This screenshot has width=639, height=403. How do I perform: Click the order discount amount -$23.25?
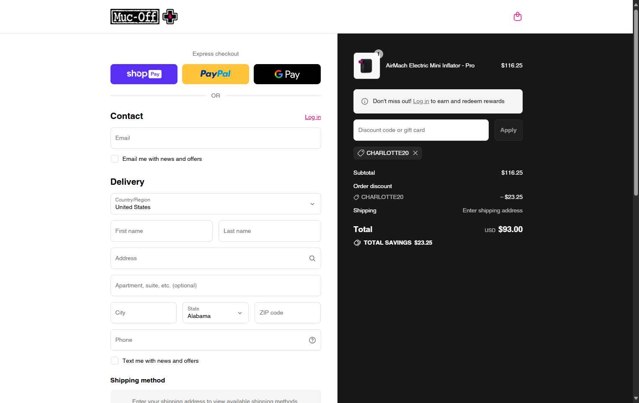pos(511,197)
